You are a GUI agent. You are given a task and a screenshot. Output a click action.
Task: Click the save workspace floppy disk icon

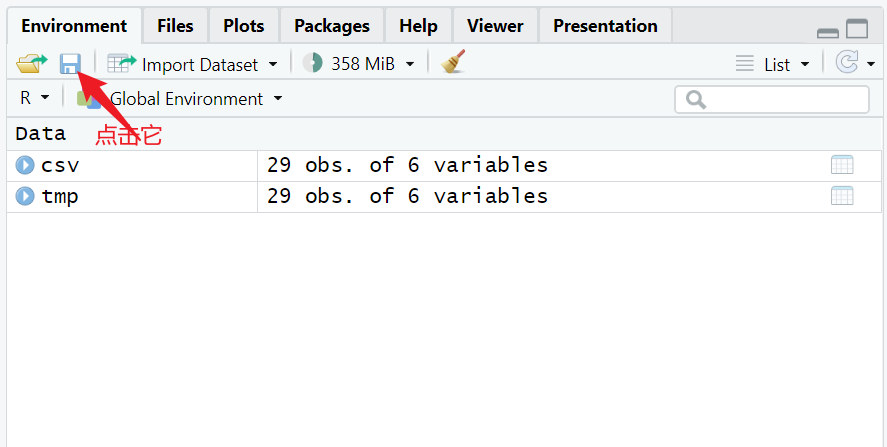[x=69, y=64]
